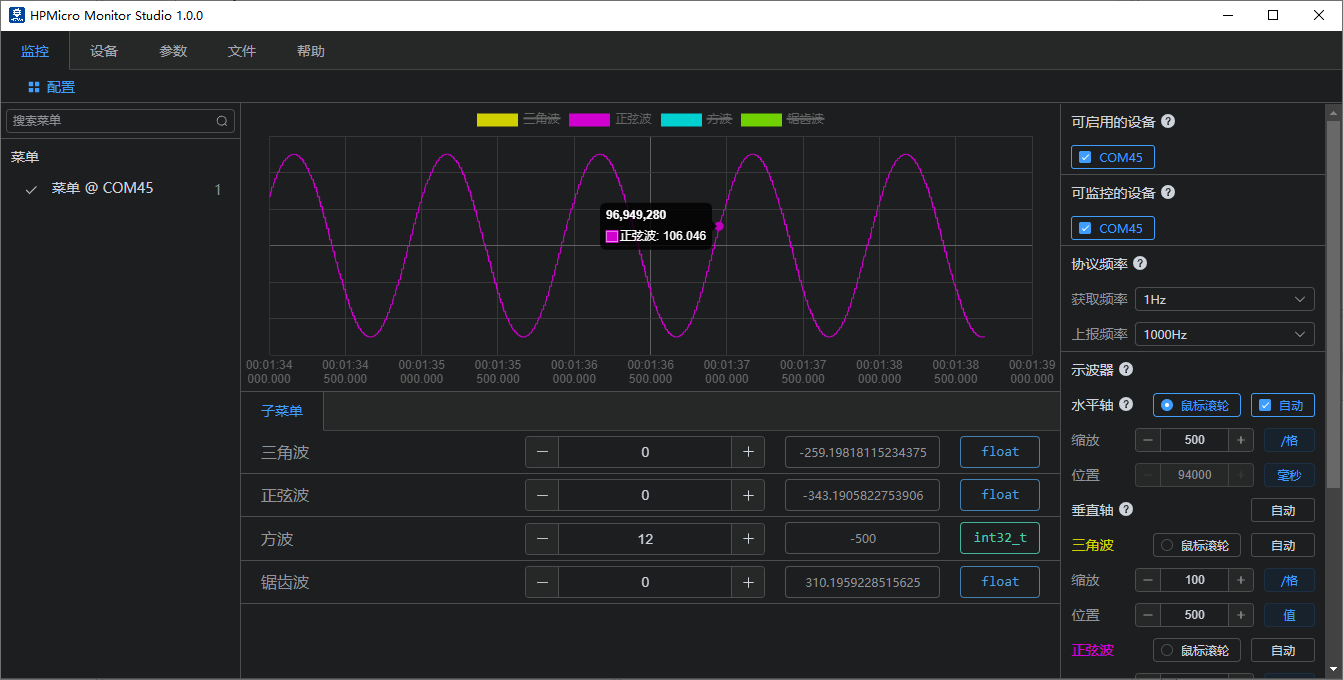
Task: Click the 搜索菜单 search field
Action: click(121, 121)
